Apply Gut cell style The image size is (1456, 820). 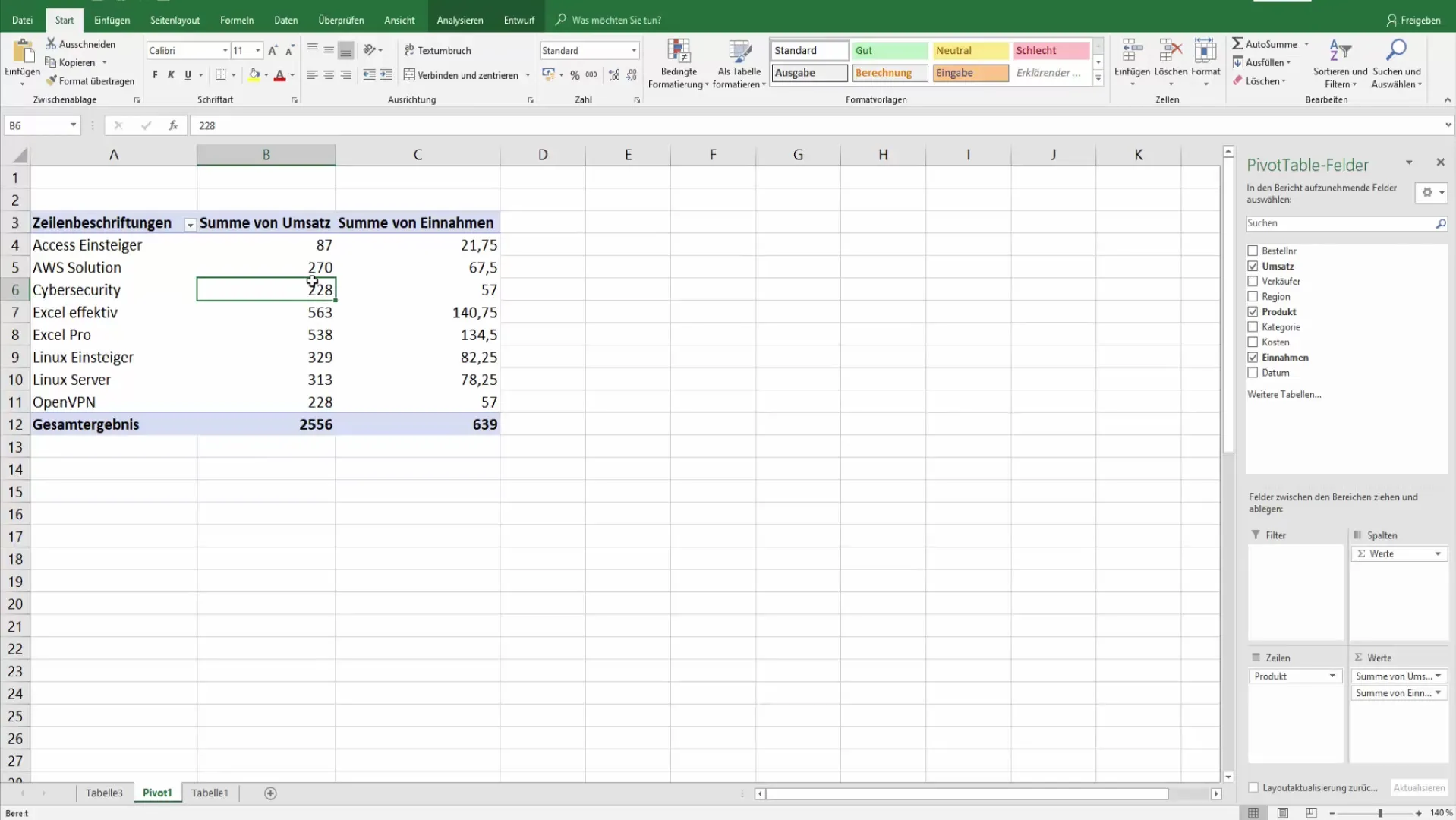click(x=890, y=50)
